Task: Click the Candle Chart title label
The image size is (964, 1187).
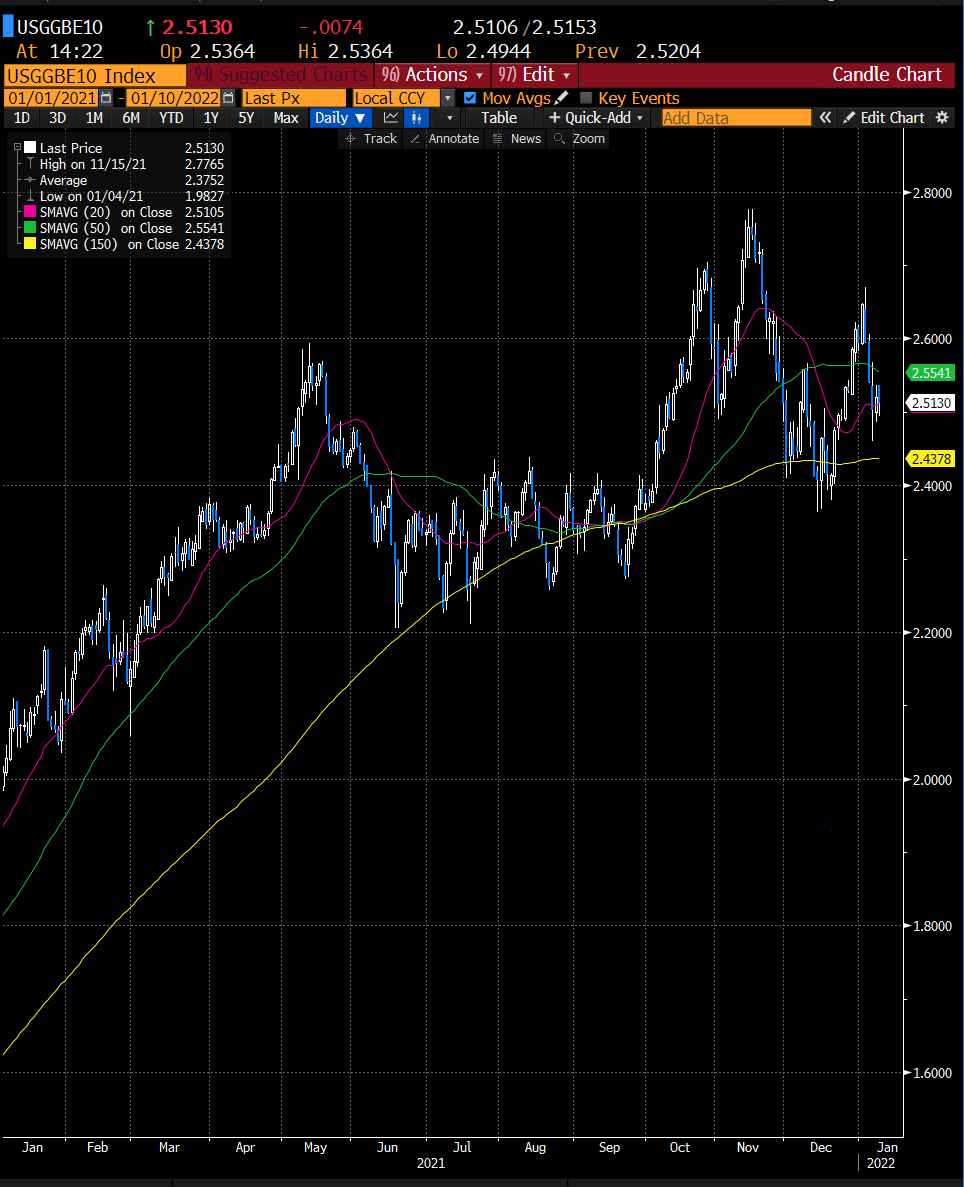Action: [887, 74]
